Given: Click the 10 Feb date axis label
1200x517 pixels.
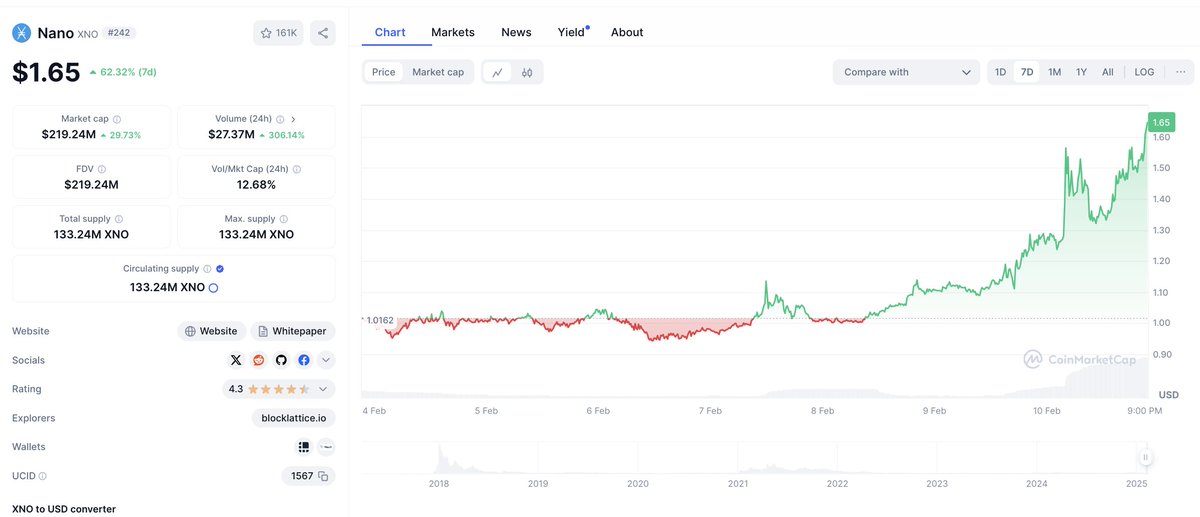Looking at the screenshot, I should [1047, 411].
